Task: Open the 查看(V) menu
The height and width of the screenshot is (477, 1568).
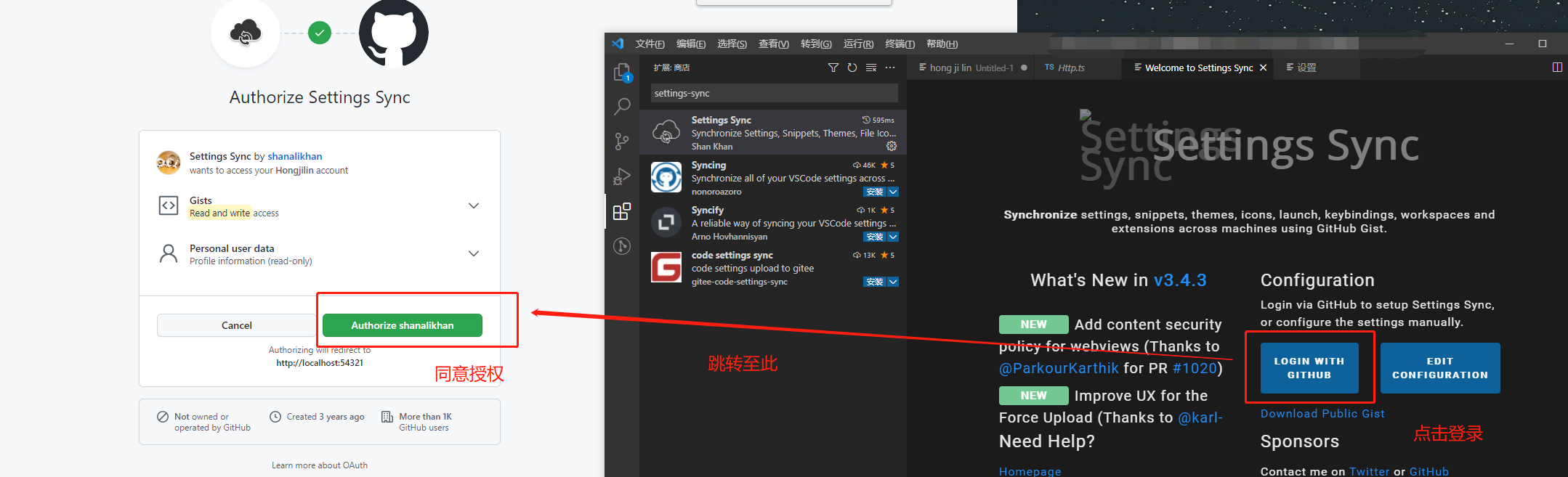Action: (774, 44)
